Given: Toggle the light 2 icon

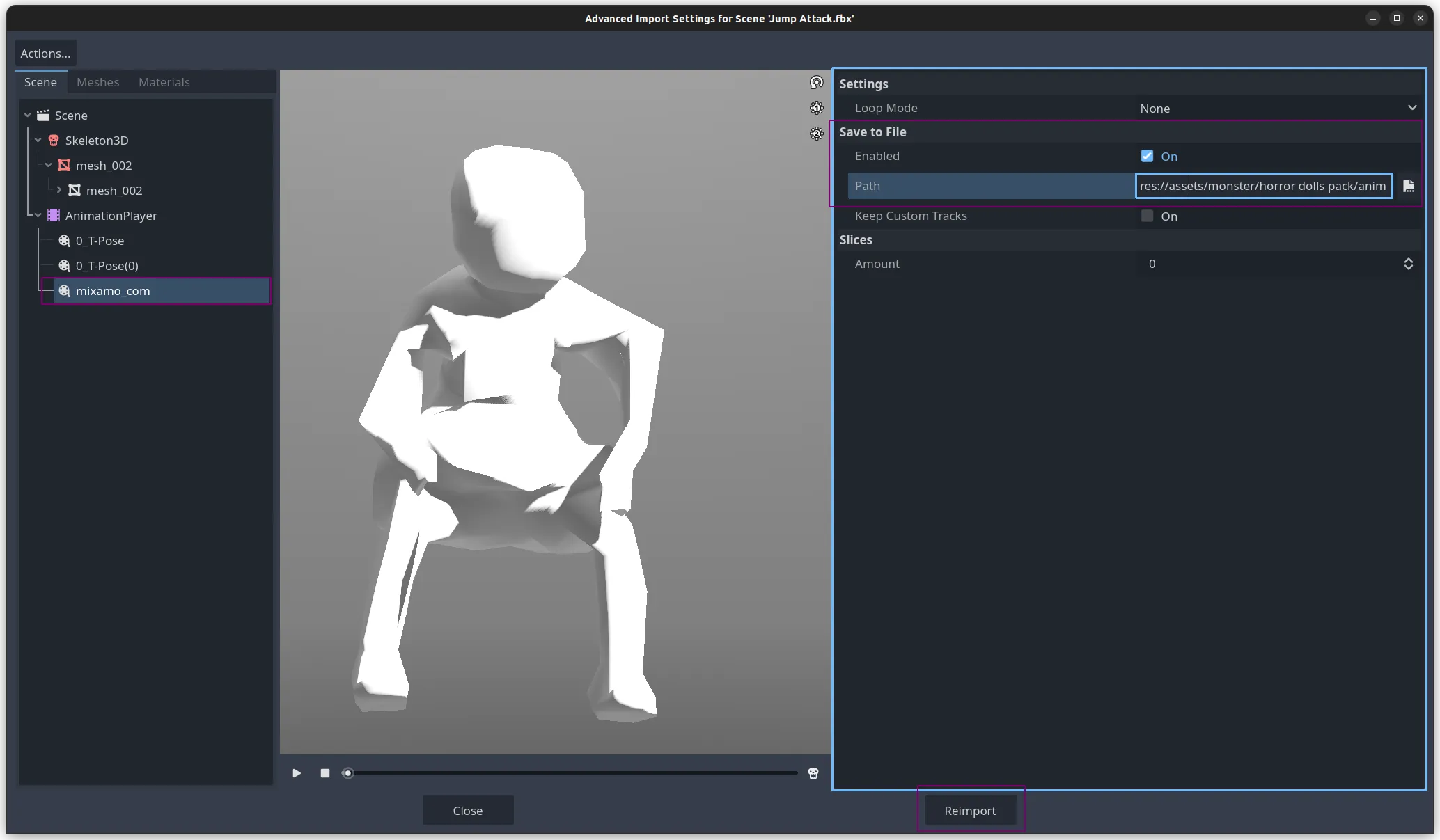Looking at the screenshot, I should tap(817, 134).
